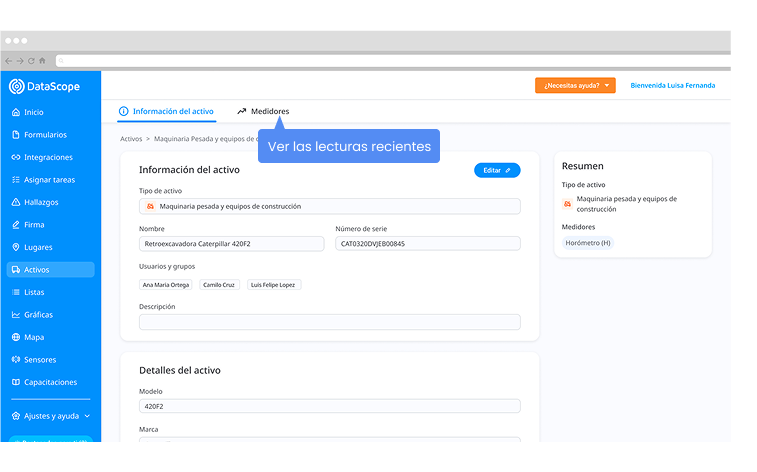Select the Ana María Ortega user tag
757x472 pixels.
(x=166, y=285)
